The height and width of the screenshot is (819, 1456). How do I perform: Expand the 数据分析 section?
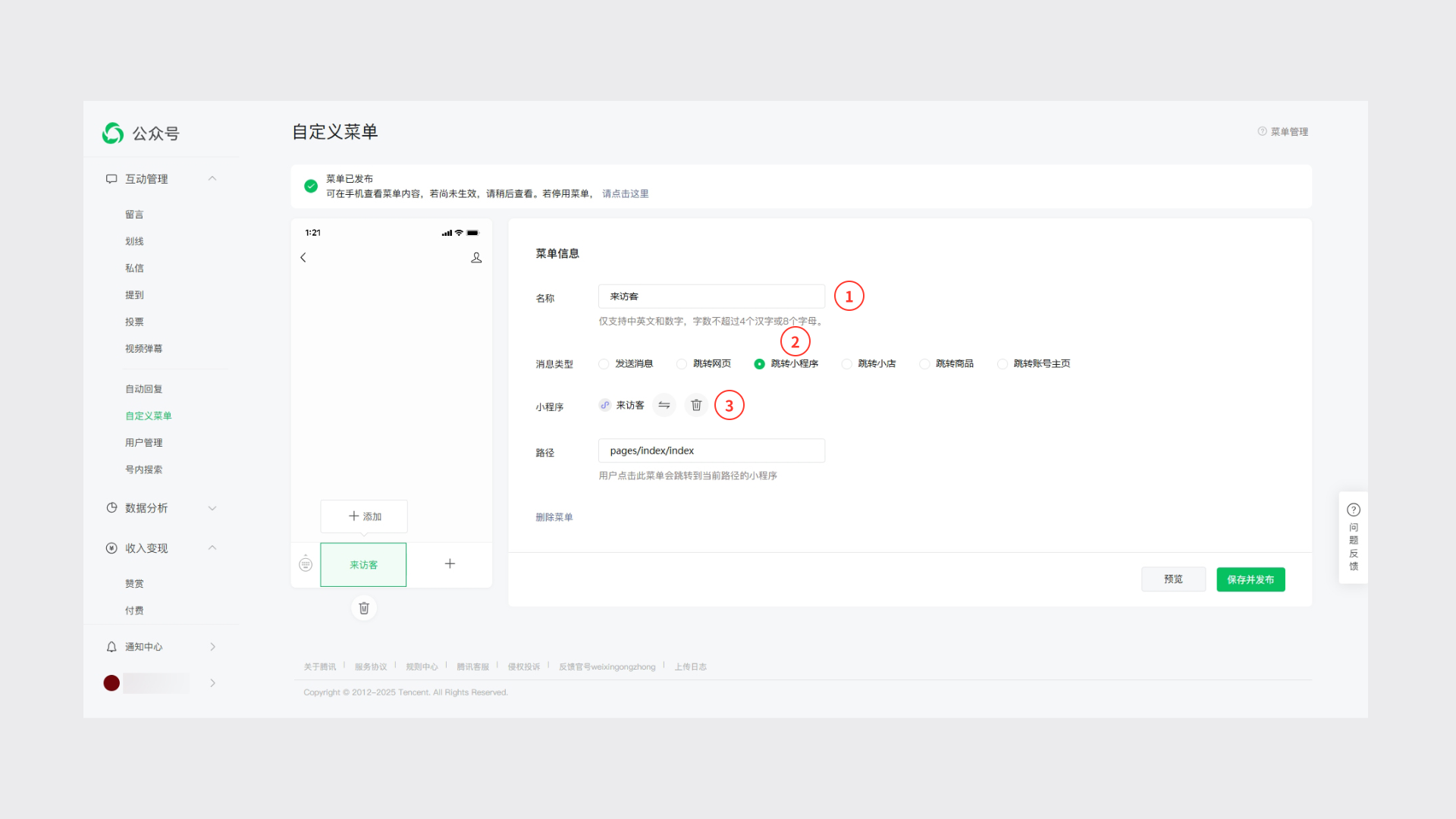pyautogui.click(x=212, y=508)
